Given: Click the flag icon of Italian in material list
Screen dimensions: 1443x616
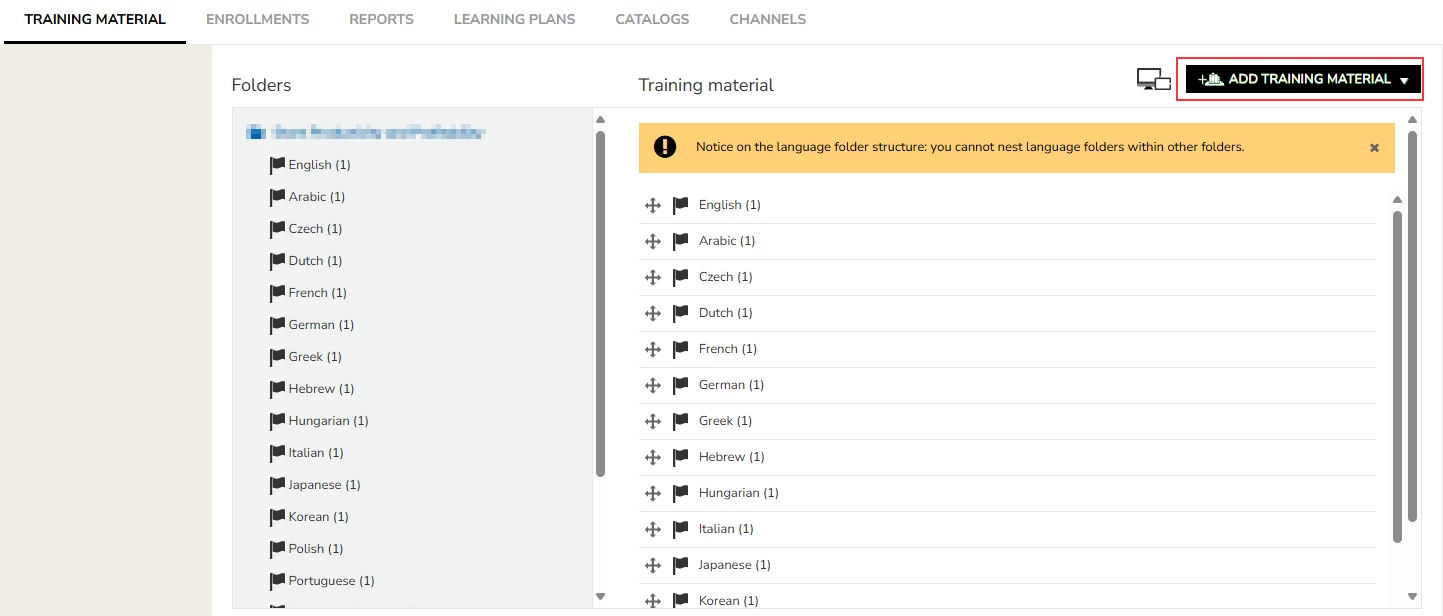Looking at the screenshot, I should click(x=681, y=529).
